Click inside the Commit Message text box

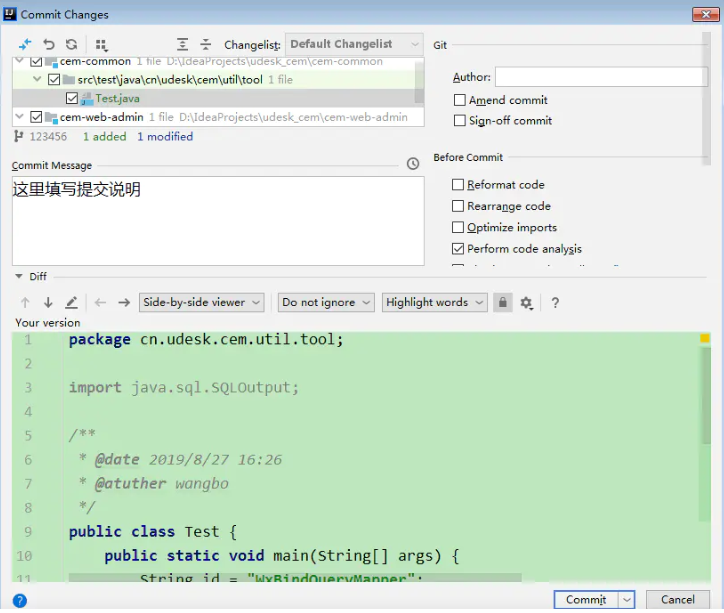tap(218, 221)
